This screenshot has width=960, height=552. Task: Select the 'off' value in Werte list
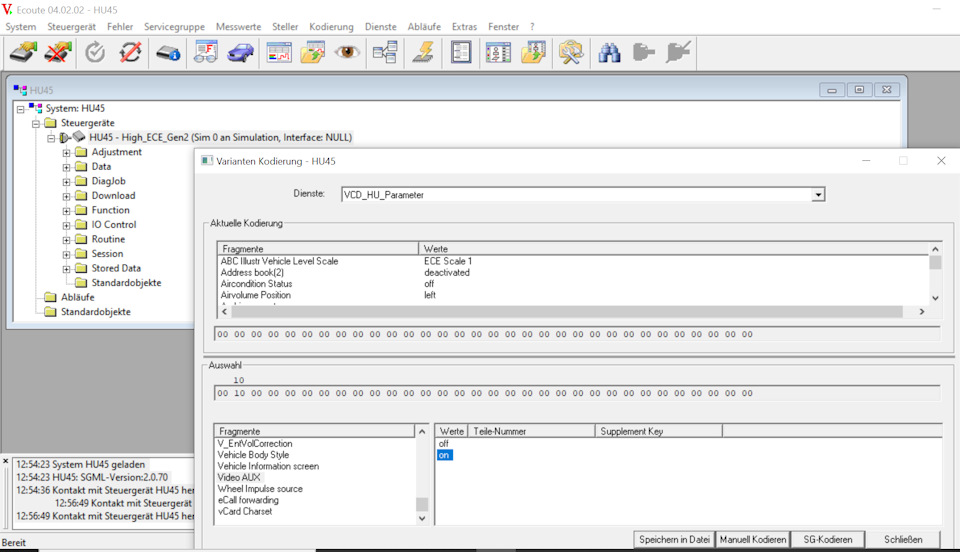tap(443, 443)
